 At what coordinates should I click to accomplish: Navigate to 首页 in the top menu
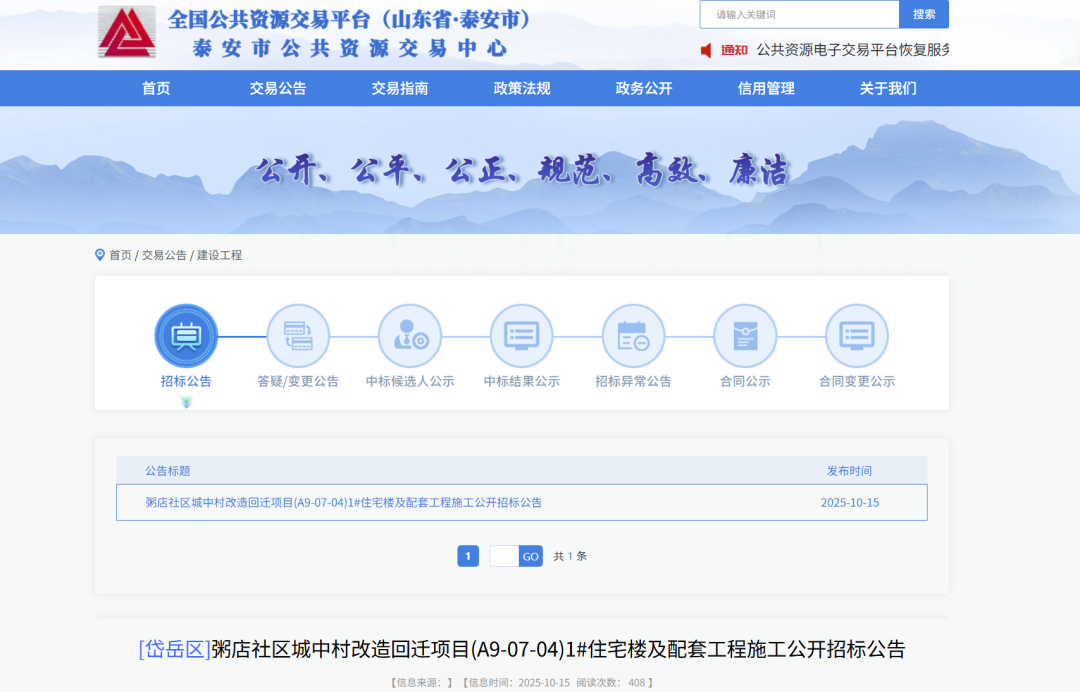point(156,88)
